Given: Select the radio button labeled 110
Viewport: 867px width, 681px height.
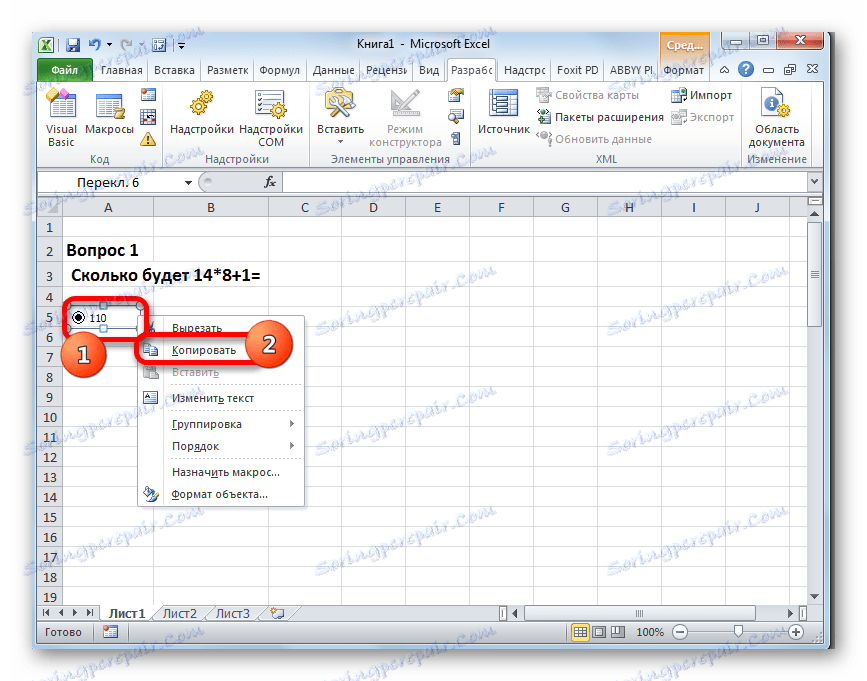Looking at the screenshot, I should pyautogui.click(x=79, y=317).
